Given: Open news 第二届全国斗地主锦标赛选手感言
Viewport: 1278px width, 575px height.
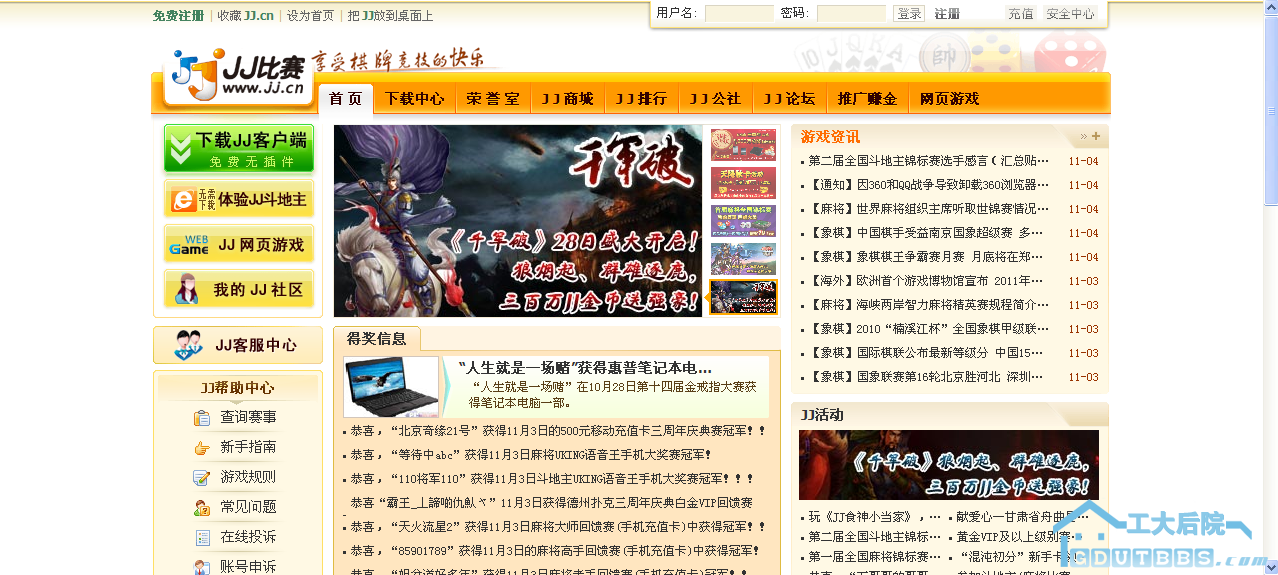Looking at the screenshot, I should click(x=929, y=161).
